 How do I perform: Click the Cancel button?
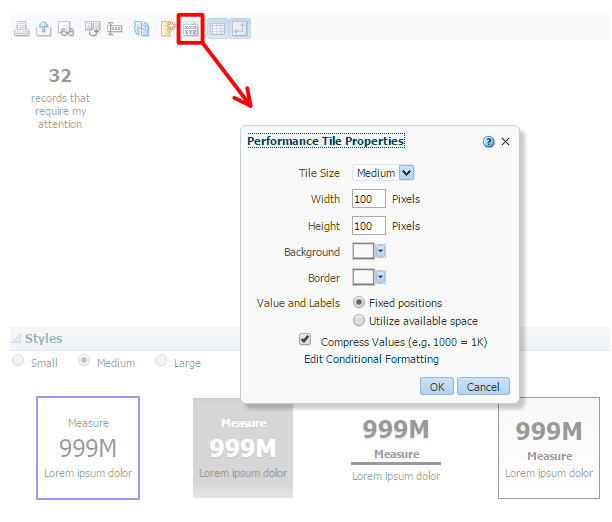tap(483, 386)
